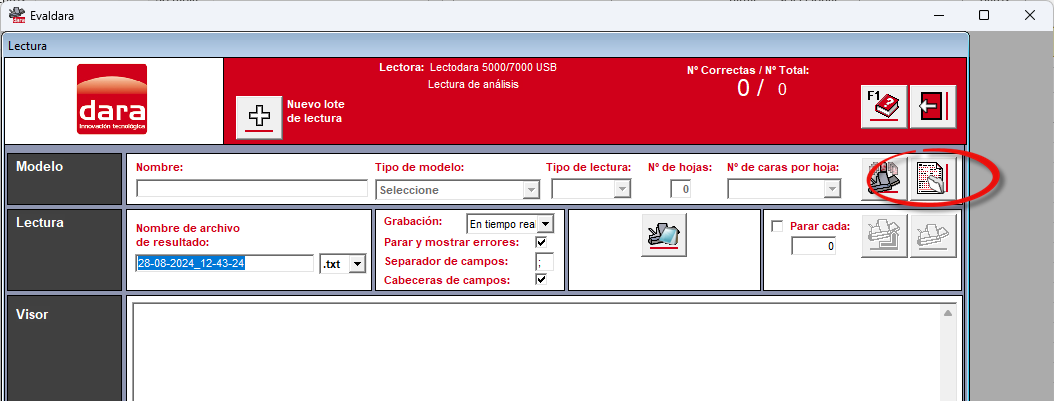The width and height of the screenshot is (1054, 401).
Task: Open the Tipo de lectura dropdown
Action: coord(591,189)
